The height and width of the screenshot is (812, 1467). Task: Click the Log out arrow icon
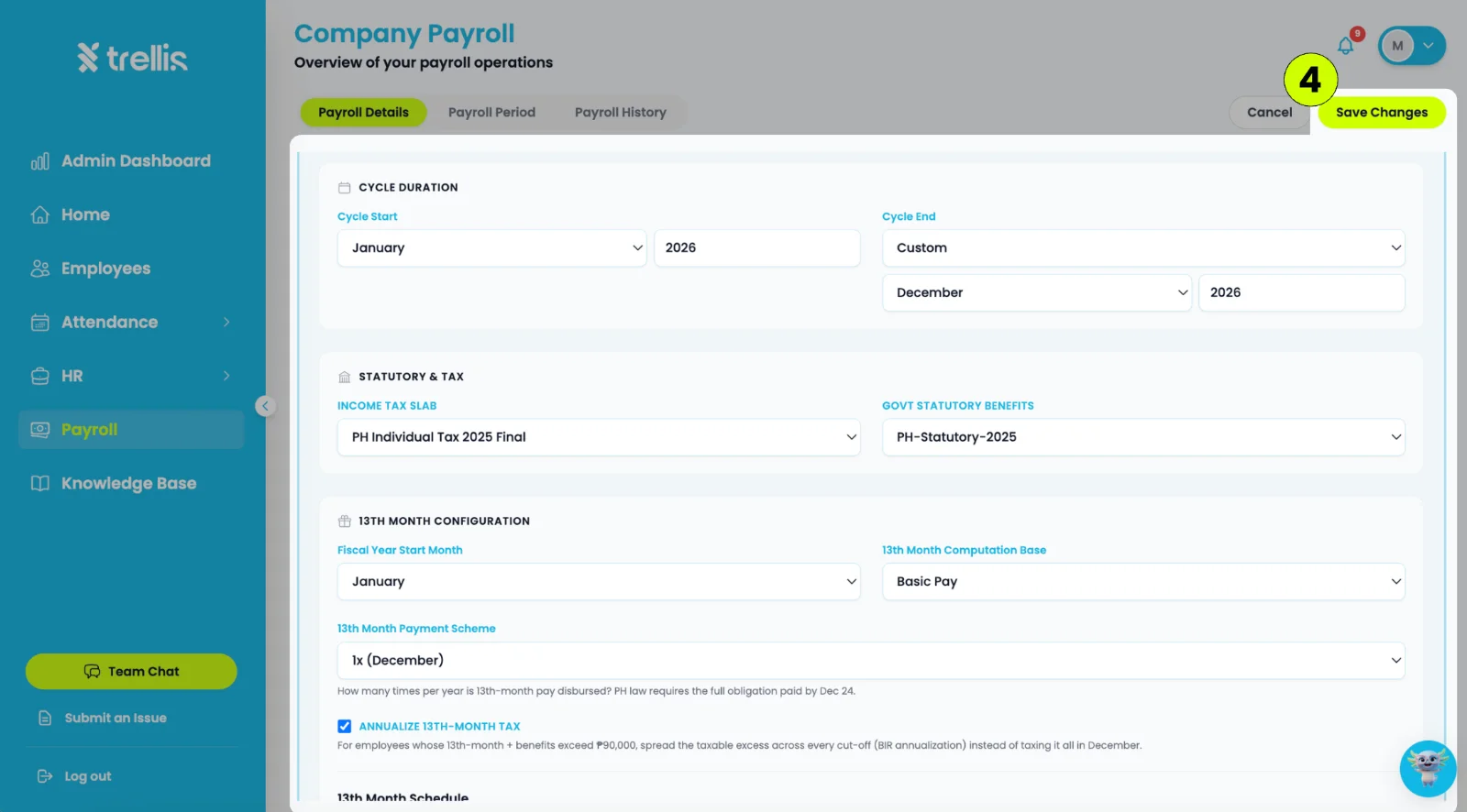point(45,776)
